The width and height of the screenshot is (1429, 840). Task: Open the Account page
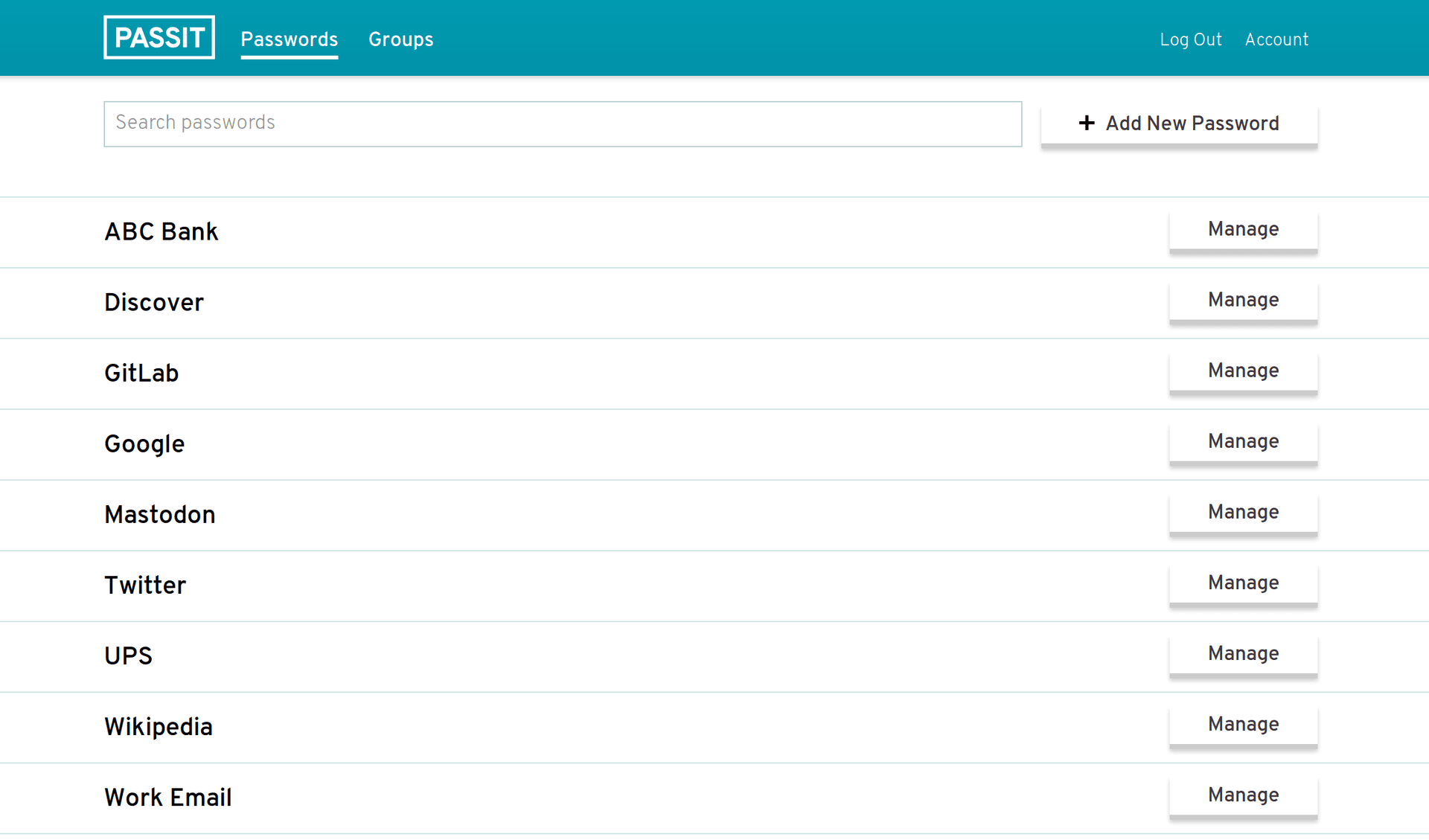click(1276, 39)
